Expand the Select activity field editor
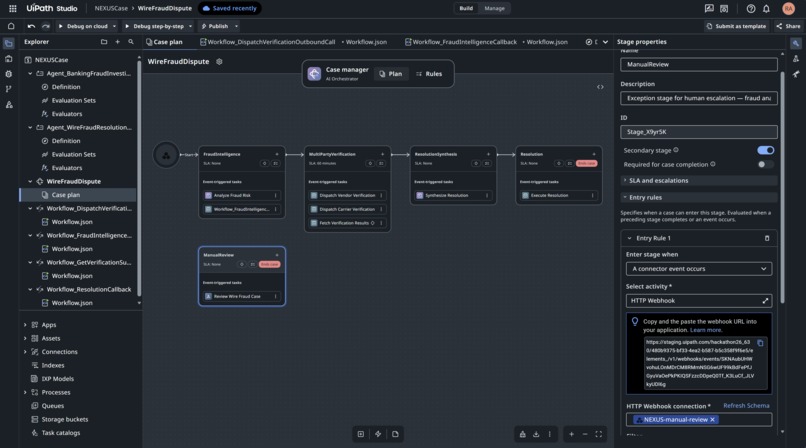The image size is (806, 448). [x=765, y=301]
